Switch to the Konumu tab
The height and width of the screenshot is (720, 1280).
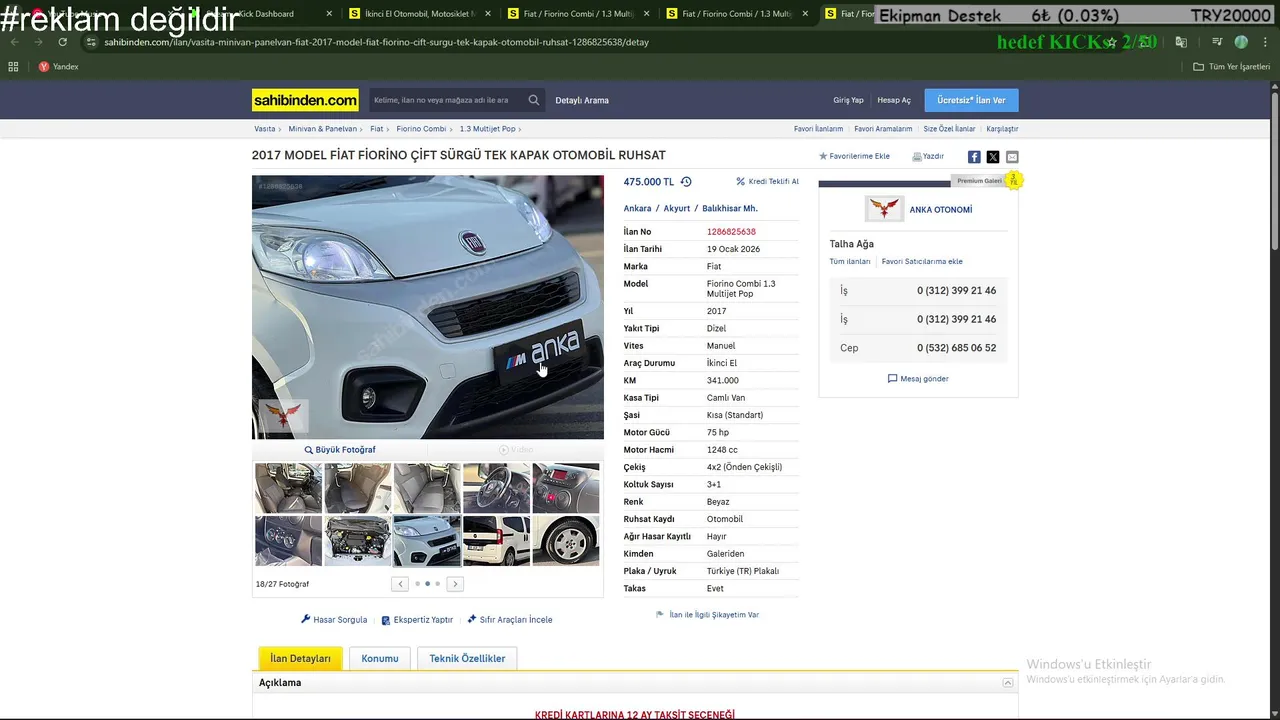380,658
